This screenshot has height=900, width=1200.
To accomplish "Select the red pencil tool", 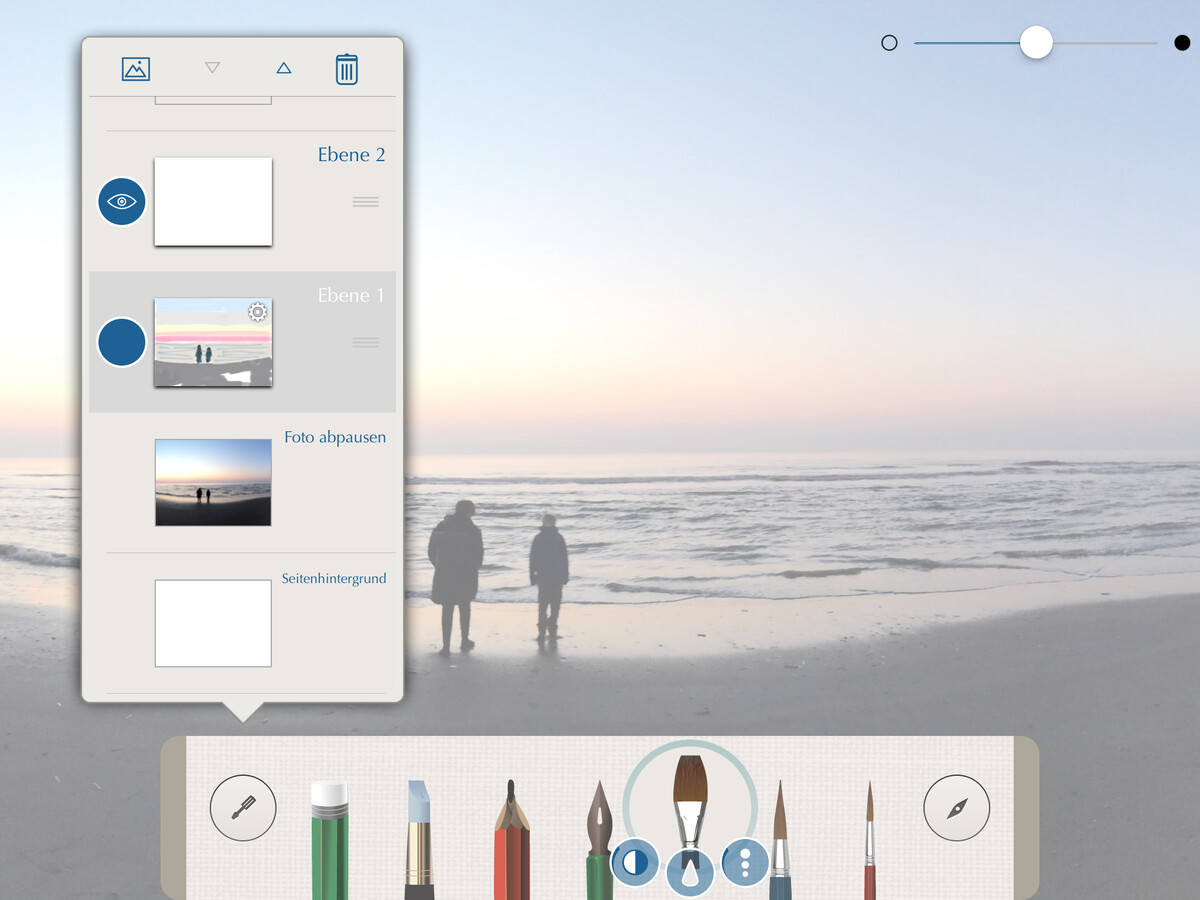I will pyautogui.click(x=511, y=840).
